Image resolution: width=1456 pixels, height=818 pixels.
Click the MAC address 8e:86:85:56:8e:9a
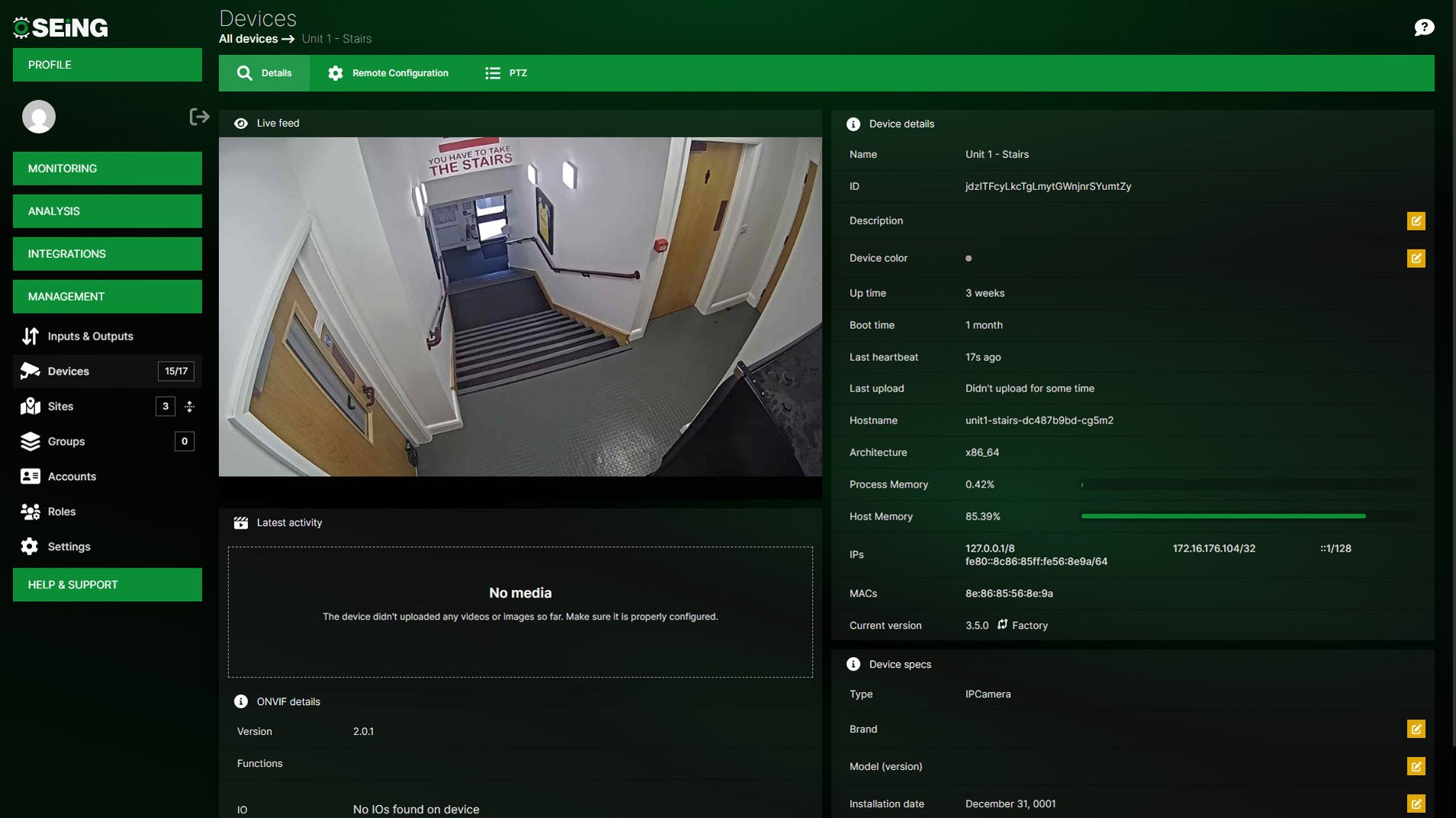pyautogui.click(x=1009, y=594)
